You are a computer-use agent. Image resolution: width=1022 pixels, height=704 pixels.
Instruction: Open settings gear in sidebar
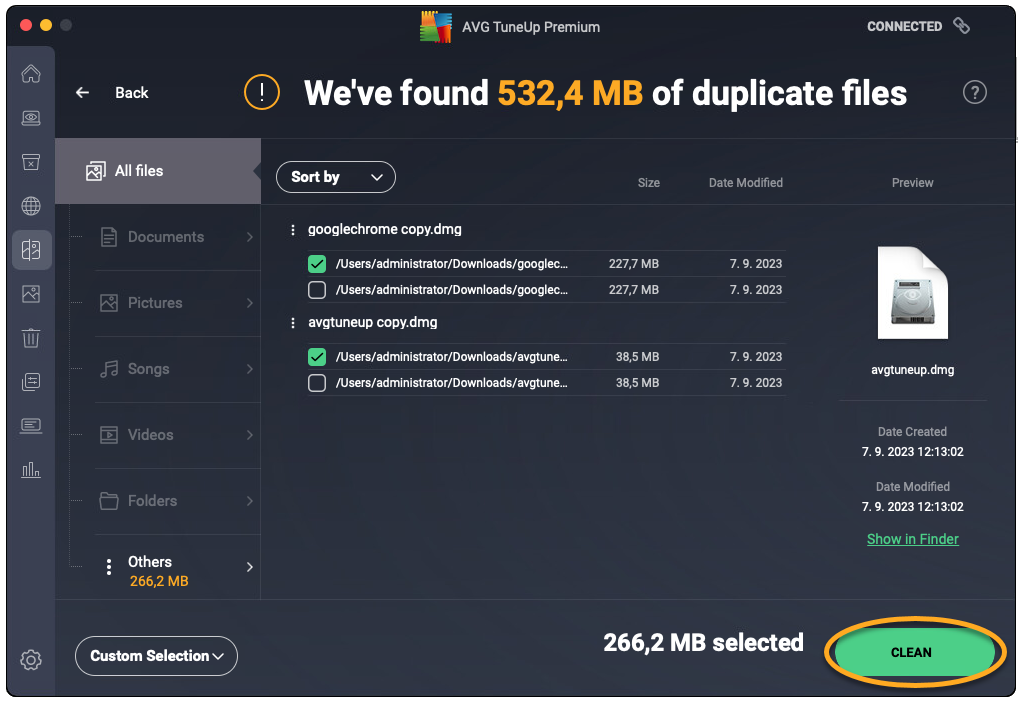coord(31,660)
